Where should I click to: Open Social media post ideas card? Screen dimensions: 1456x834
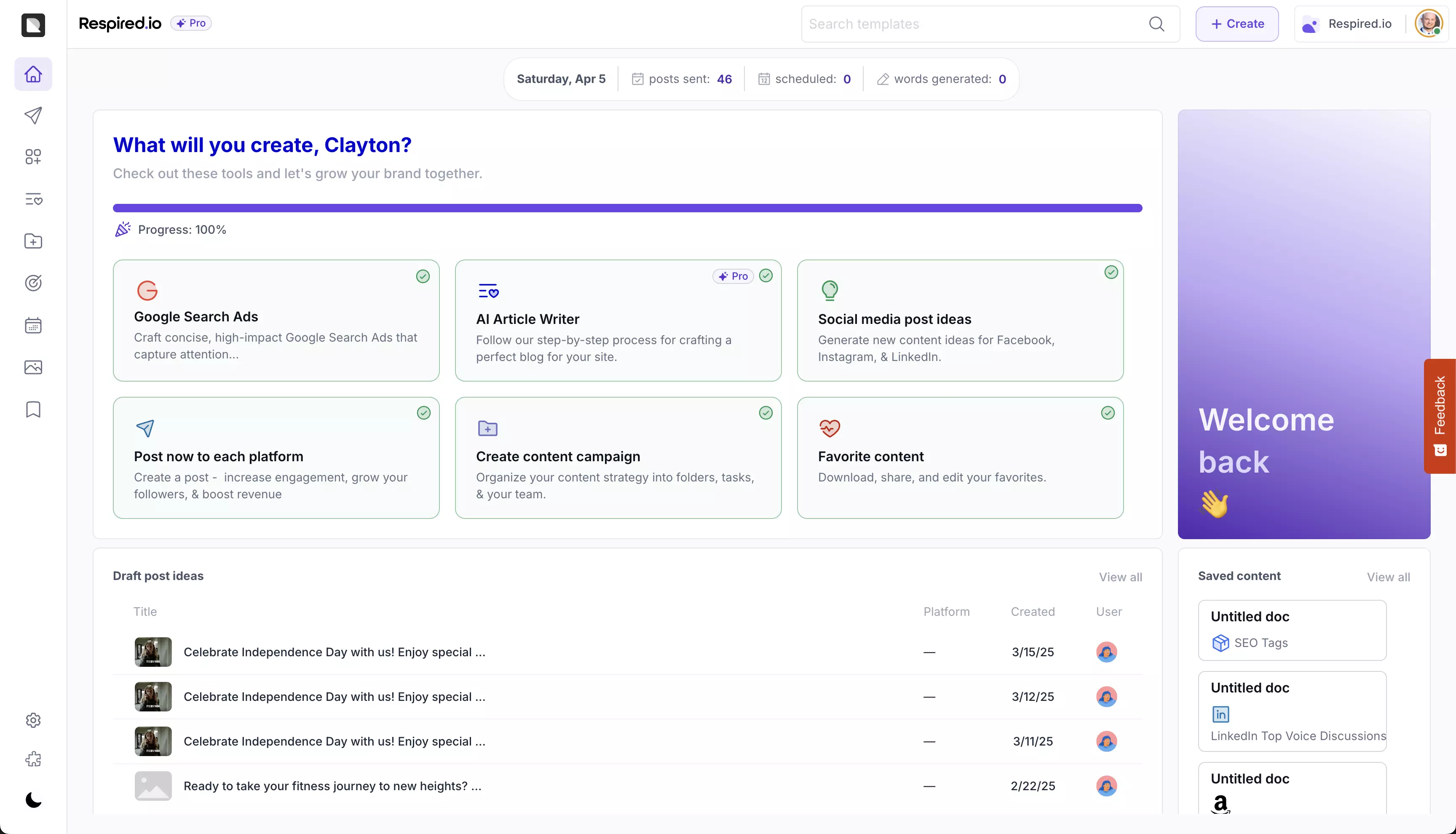(x=959, y=321)
